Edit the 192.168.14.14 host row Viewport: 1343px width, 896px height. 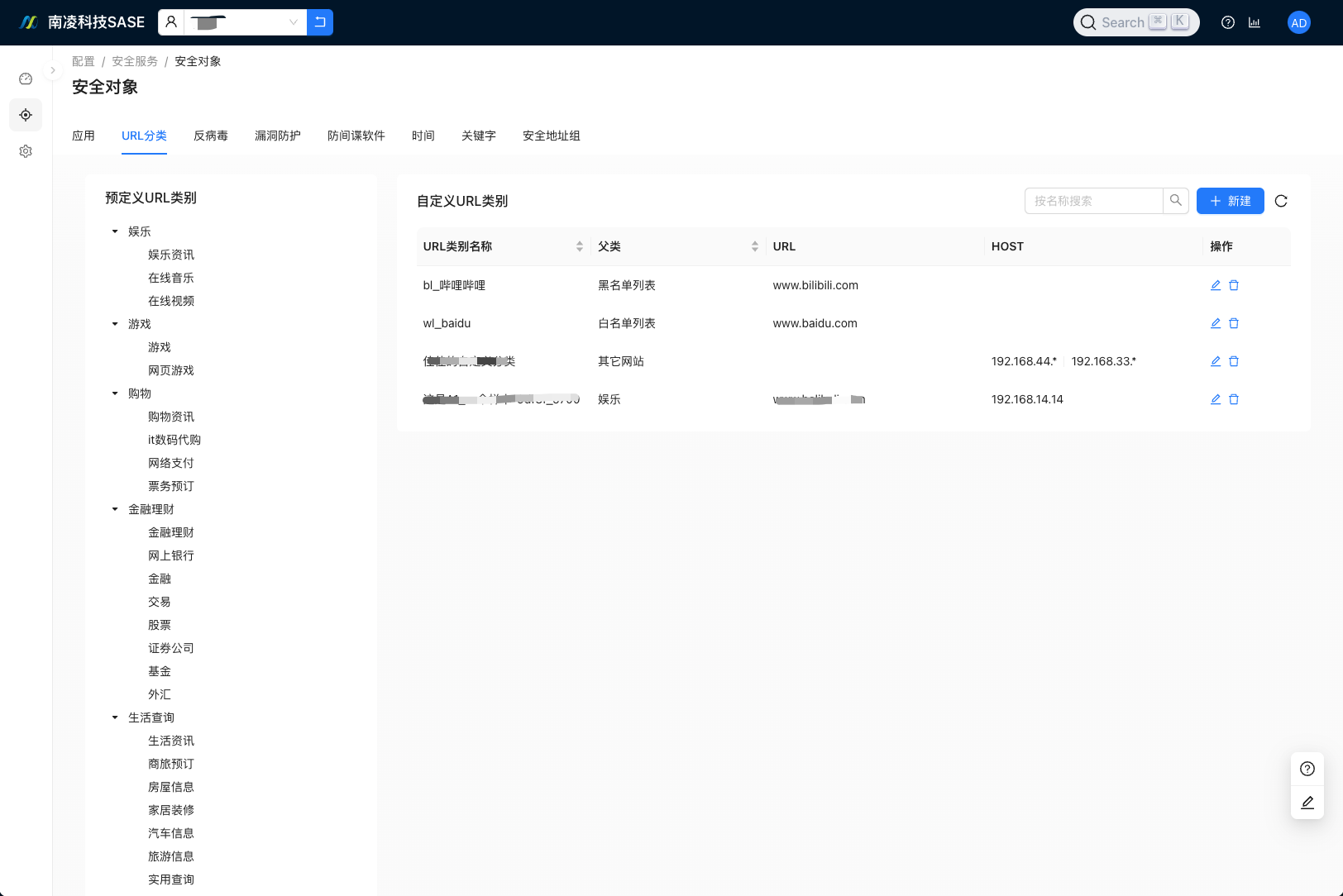pyautogui.click(x=1216, y=399)
